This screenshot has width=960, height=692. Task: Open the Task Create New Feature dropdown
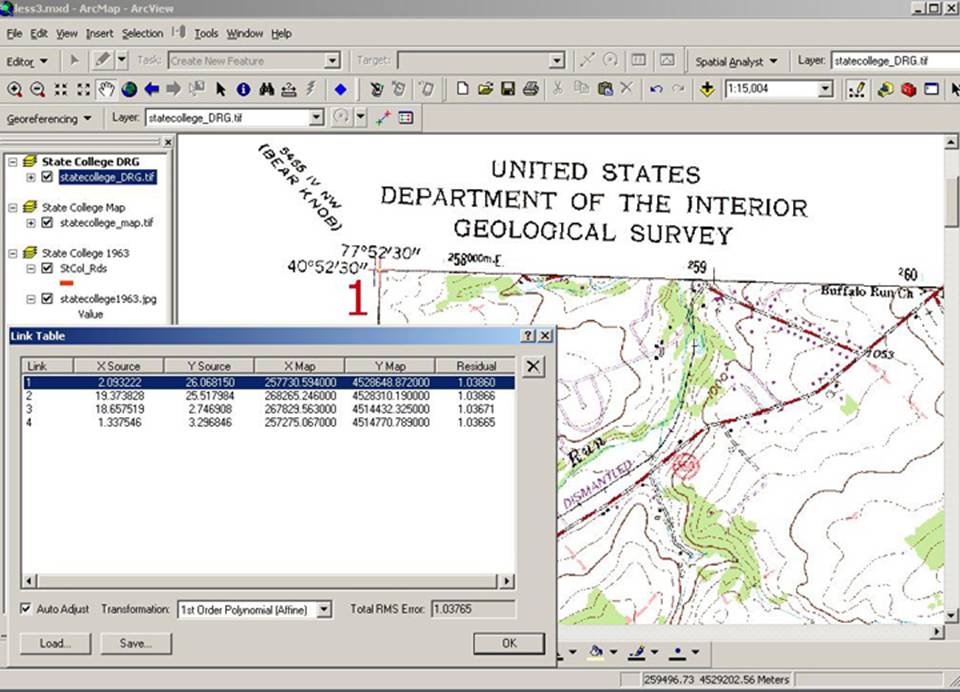(x=332, y=61)
